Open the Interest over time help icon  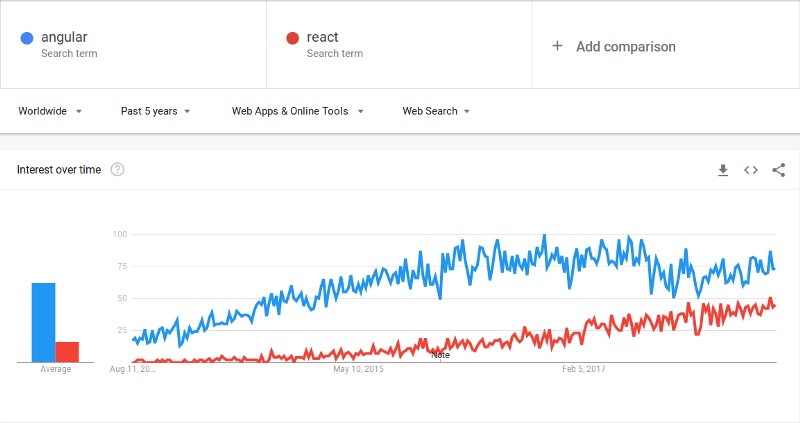(x=117, y=169)
